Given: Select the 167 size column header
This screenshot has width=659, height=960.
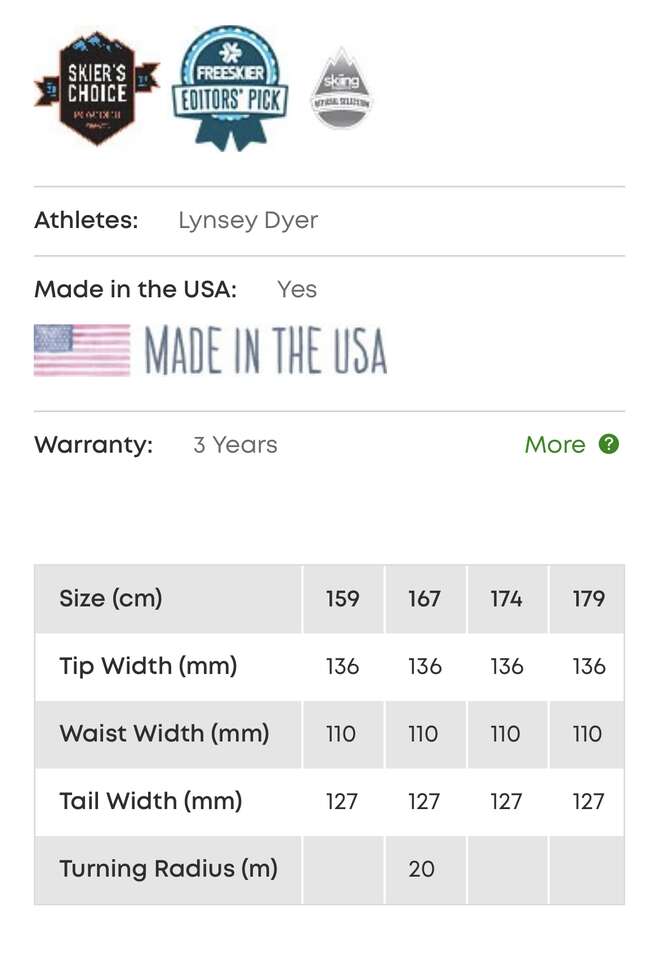Looking at the screenshot, I should pyautogui.click(x=424, y=599).
